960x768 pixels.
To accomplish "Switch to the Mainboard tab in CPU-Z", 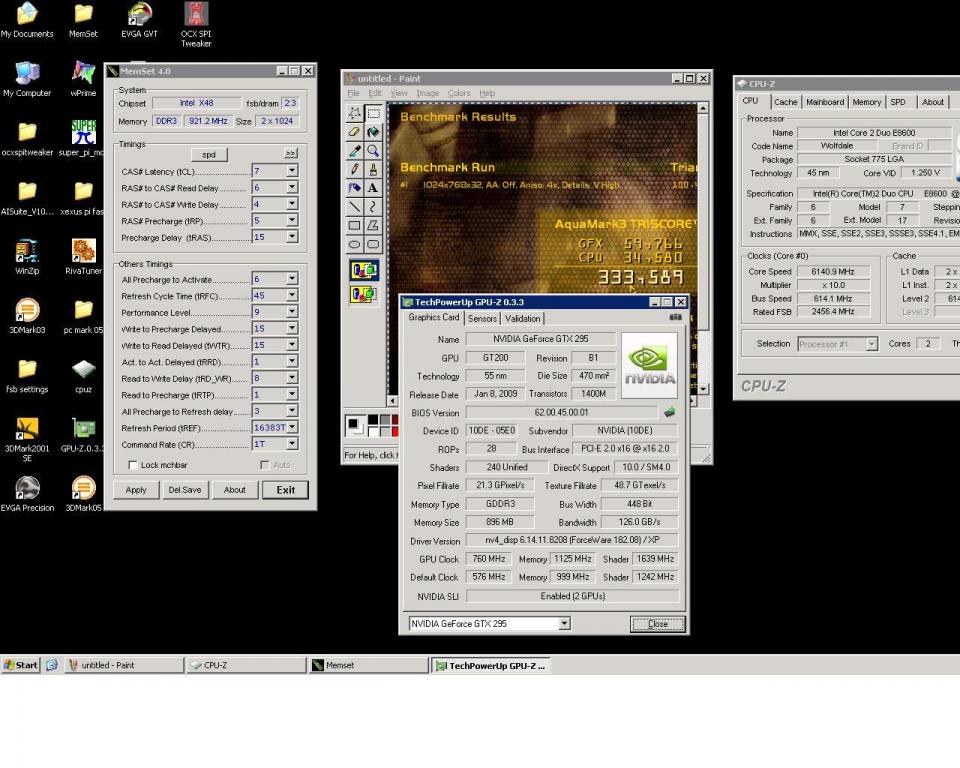I will [825, 102].
